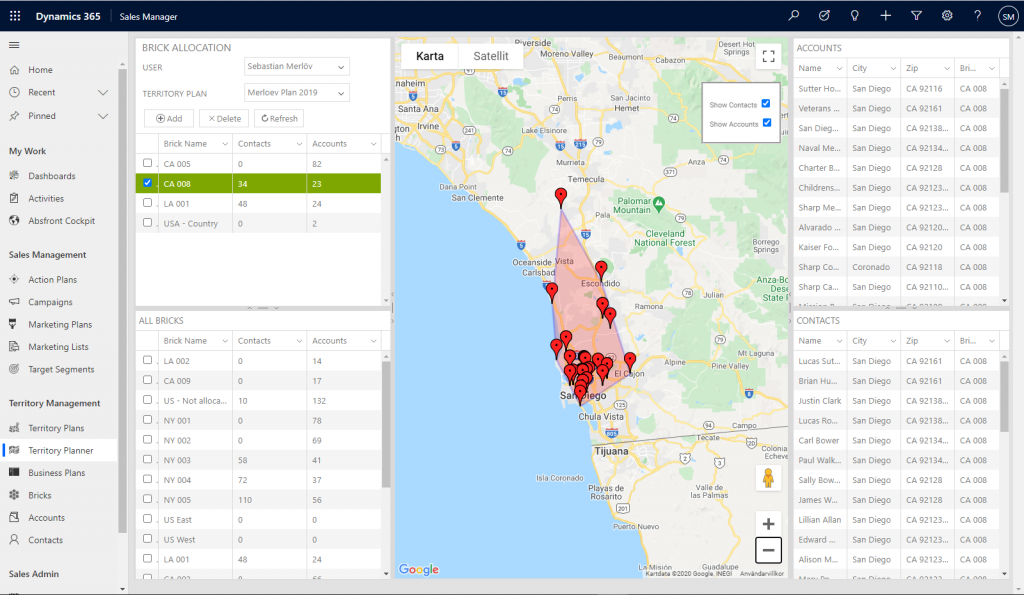The image size is (1024, 595).
Task: Select the Justin Clark contact row
Action: [897, 401]
